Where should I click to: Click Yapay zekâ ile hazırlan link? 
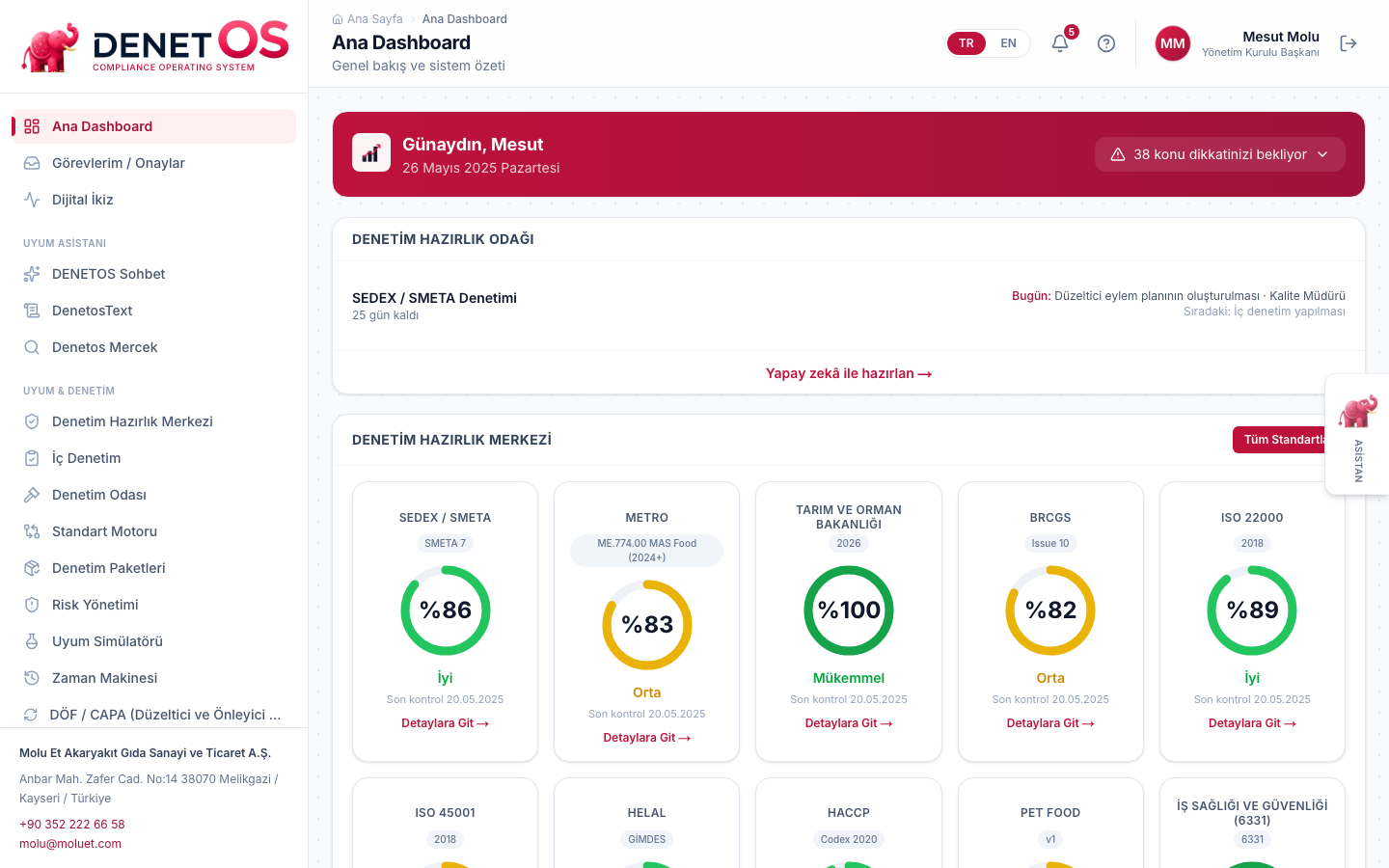[x=849, y=373]
